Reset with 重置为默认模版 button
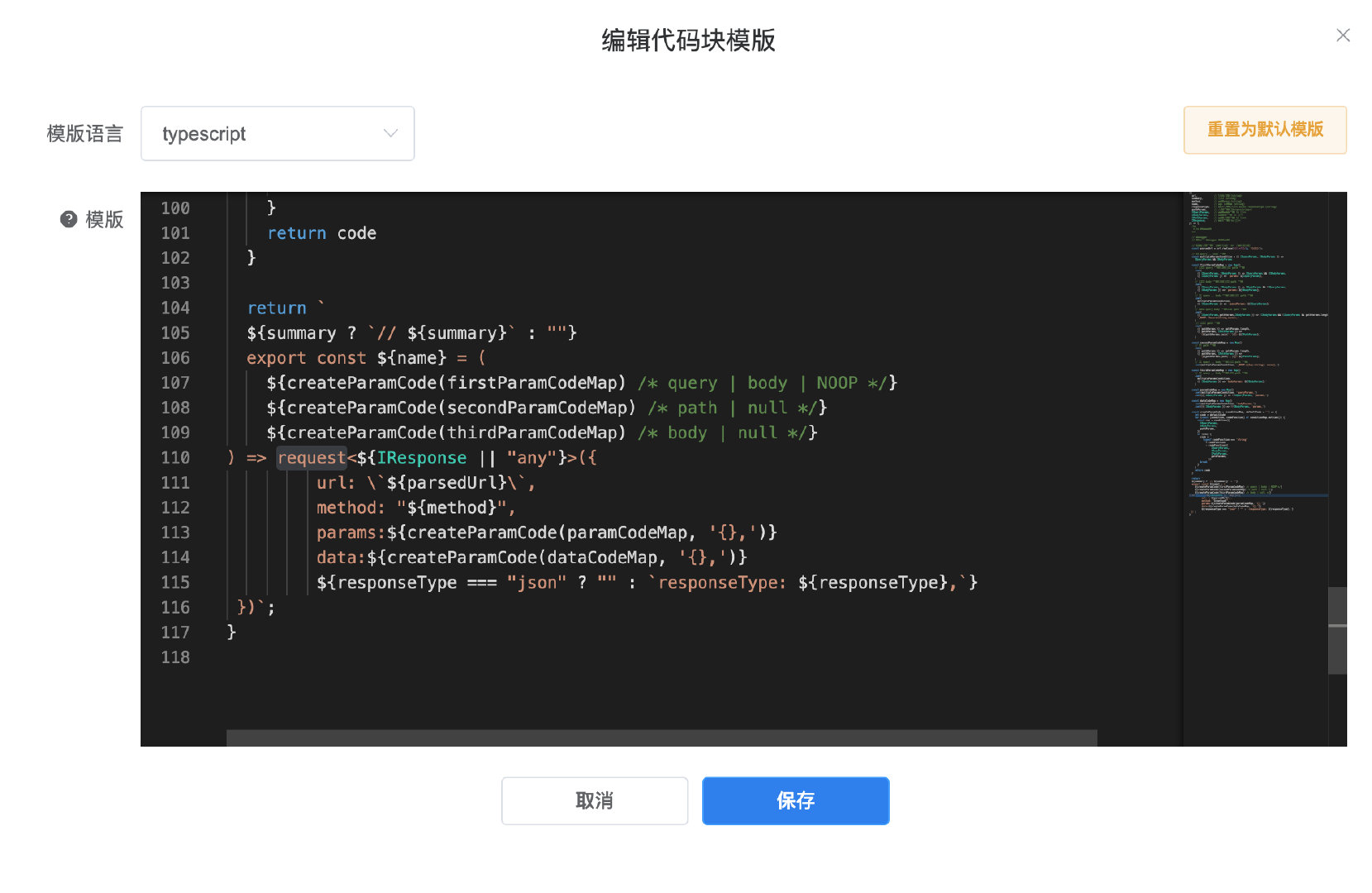The height and width of the screenshot is (893, 1372). tap(1264, 130)
